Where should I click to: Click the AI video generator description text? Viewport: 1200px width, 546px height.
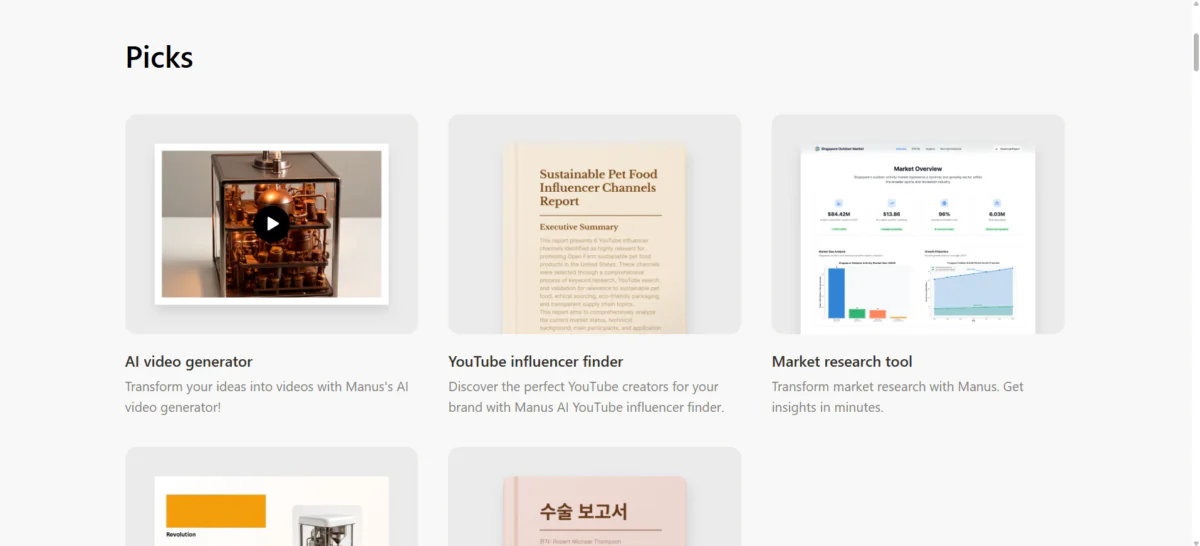click(x=266, y=397)
